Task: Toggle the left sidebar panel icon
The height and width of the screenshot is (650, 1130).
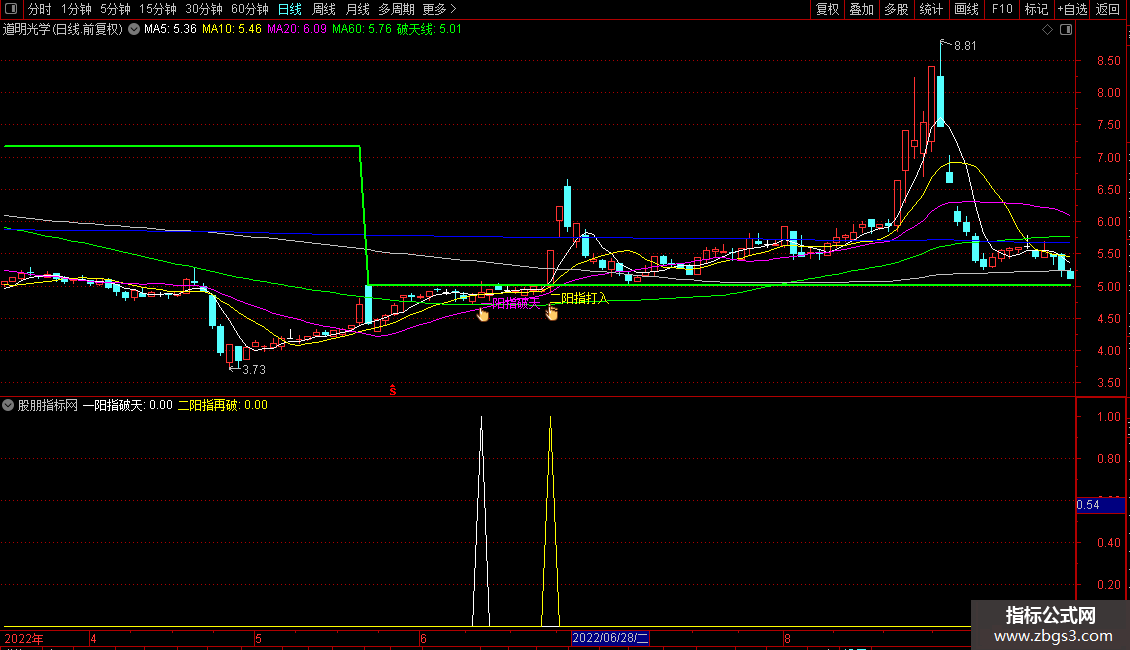Action: tap(11, 9)
